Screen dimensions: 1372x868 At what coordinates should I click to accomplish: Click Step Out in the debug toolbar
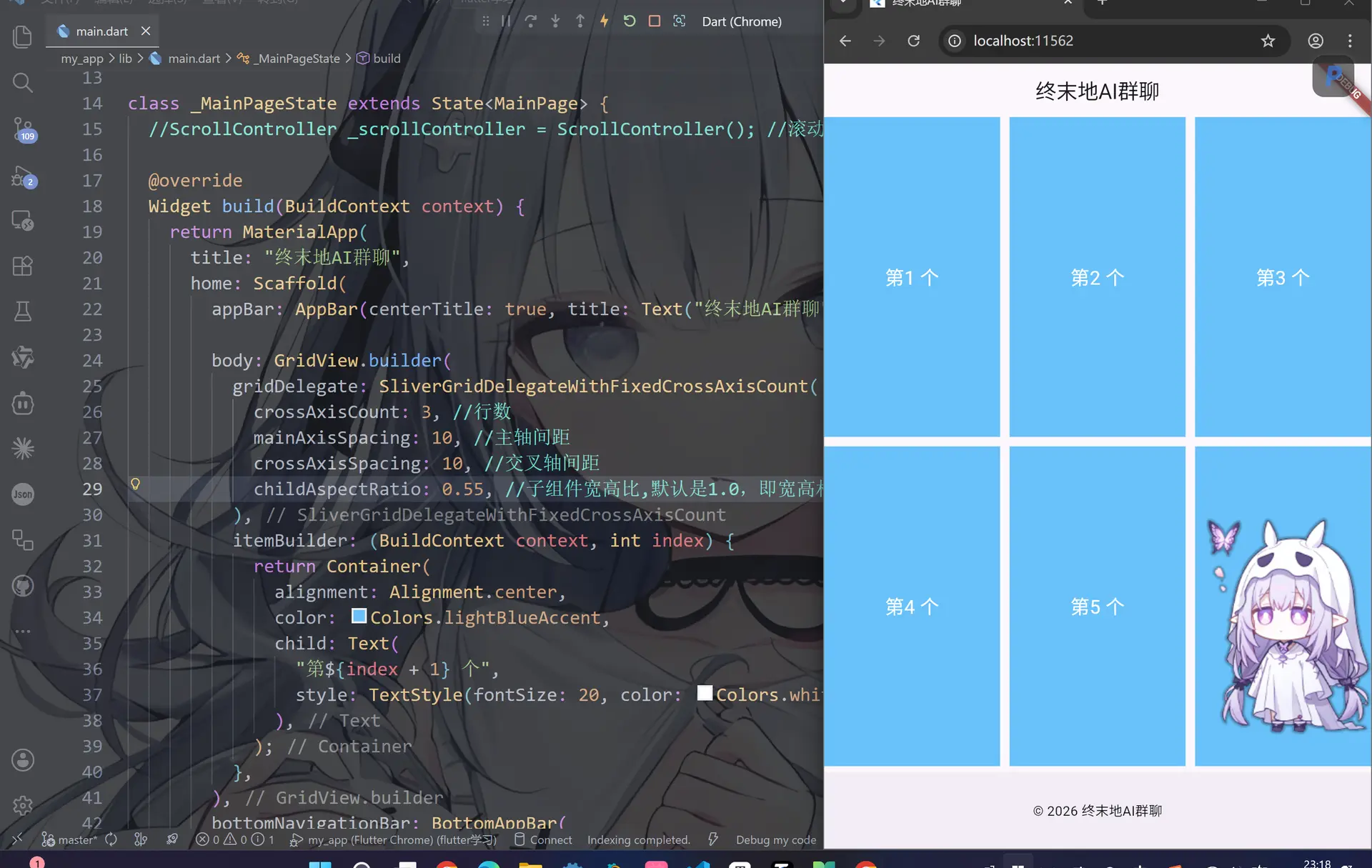[x=580, y=21]
